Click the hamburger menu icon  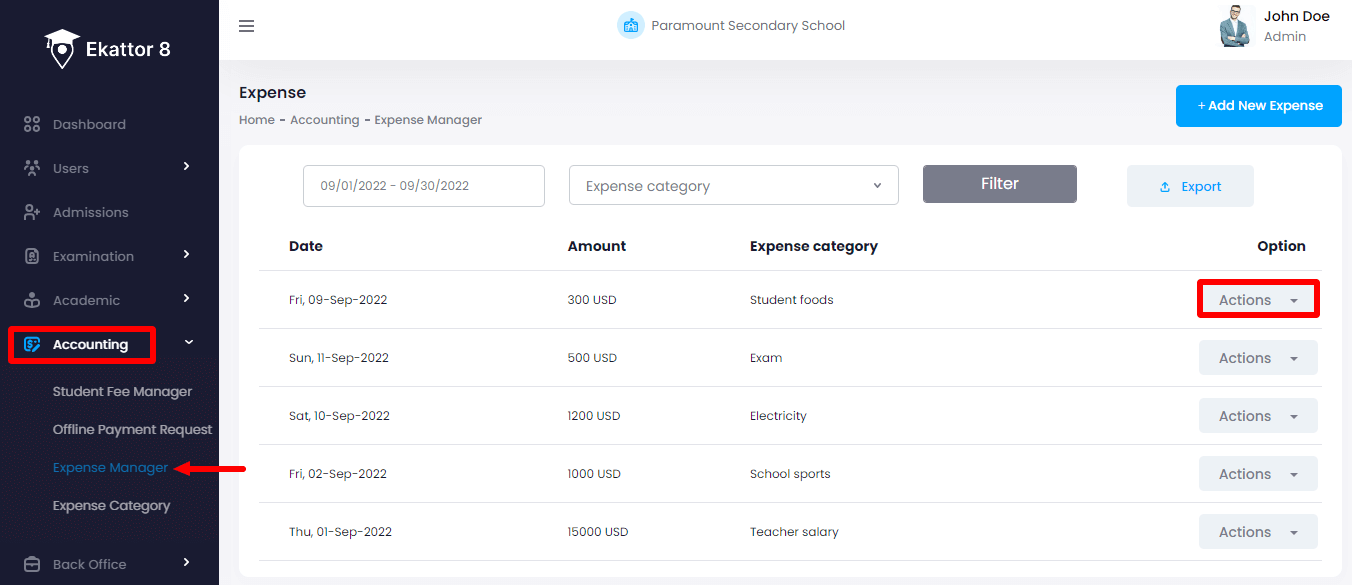246,26
